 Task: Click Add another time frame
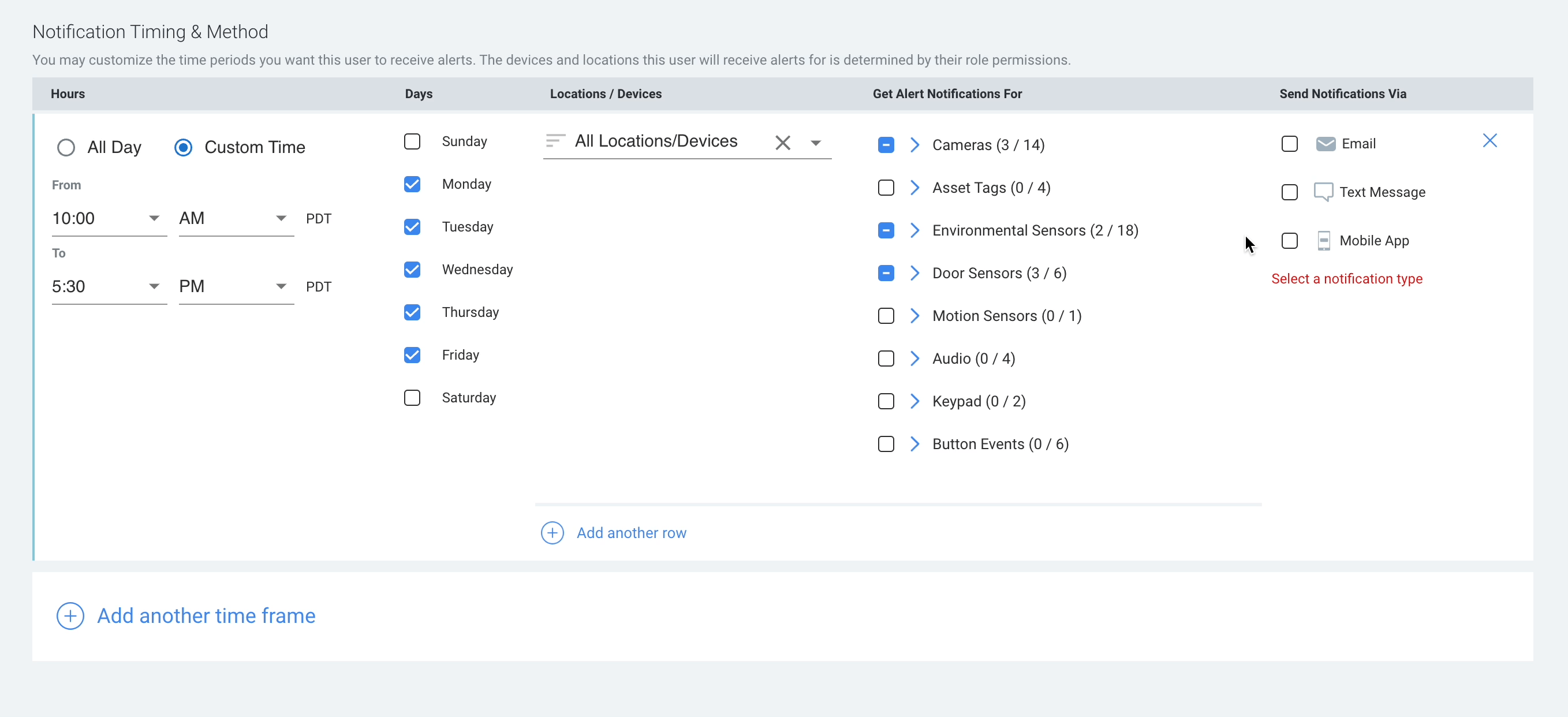click(206, 615)
